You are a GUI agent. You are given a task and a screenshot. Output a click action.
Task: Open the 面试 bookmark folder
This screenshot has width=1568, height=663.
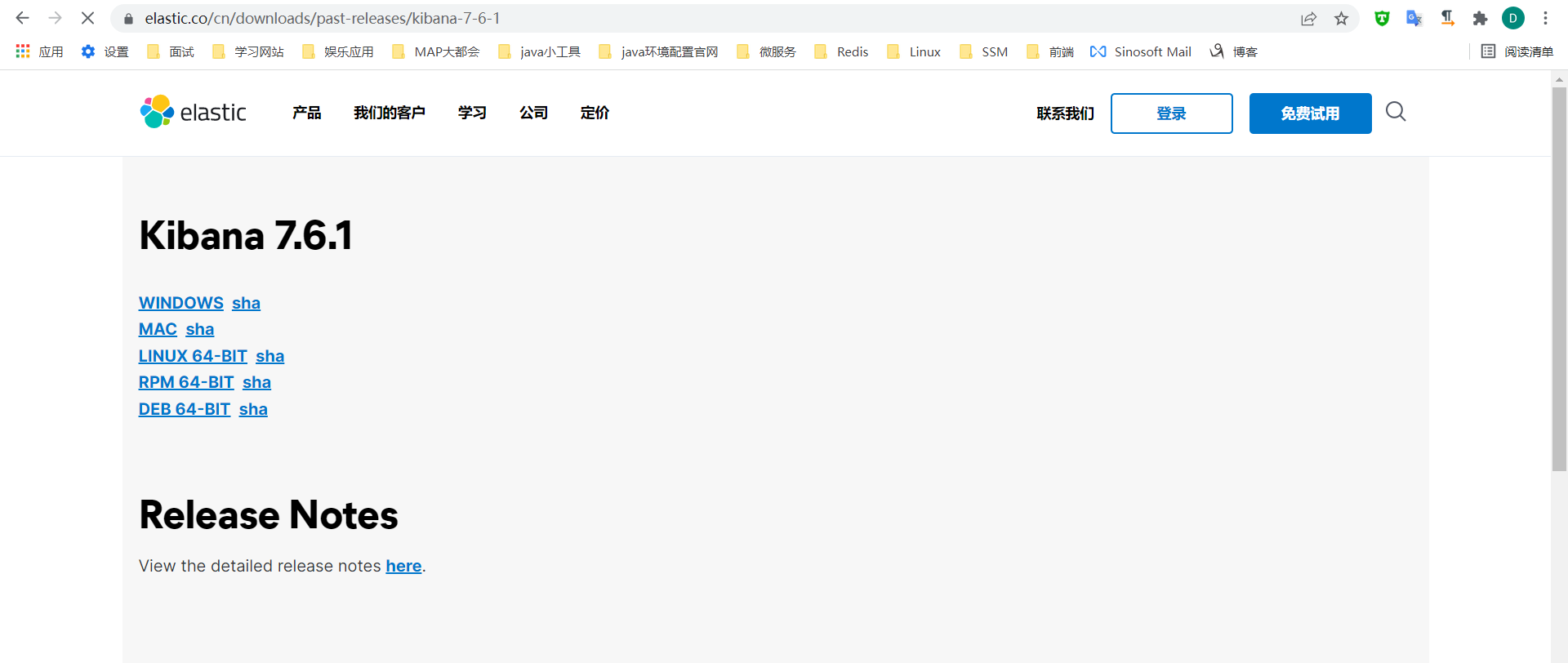click(171, 51)
